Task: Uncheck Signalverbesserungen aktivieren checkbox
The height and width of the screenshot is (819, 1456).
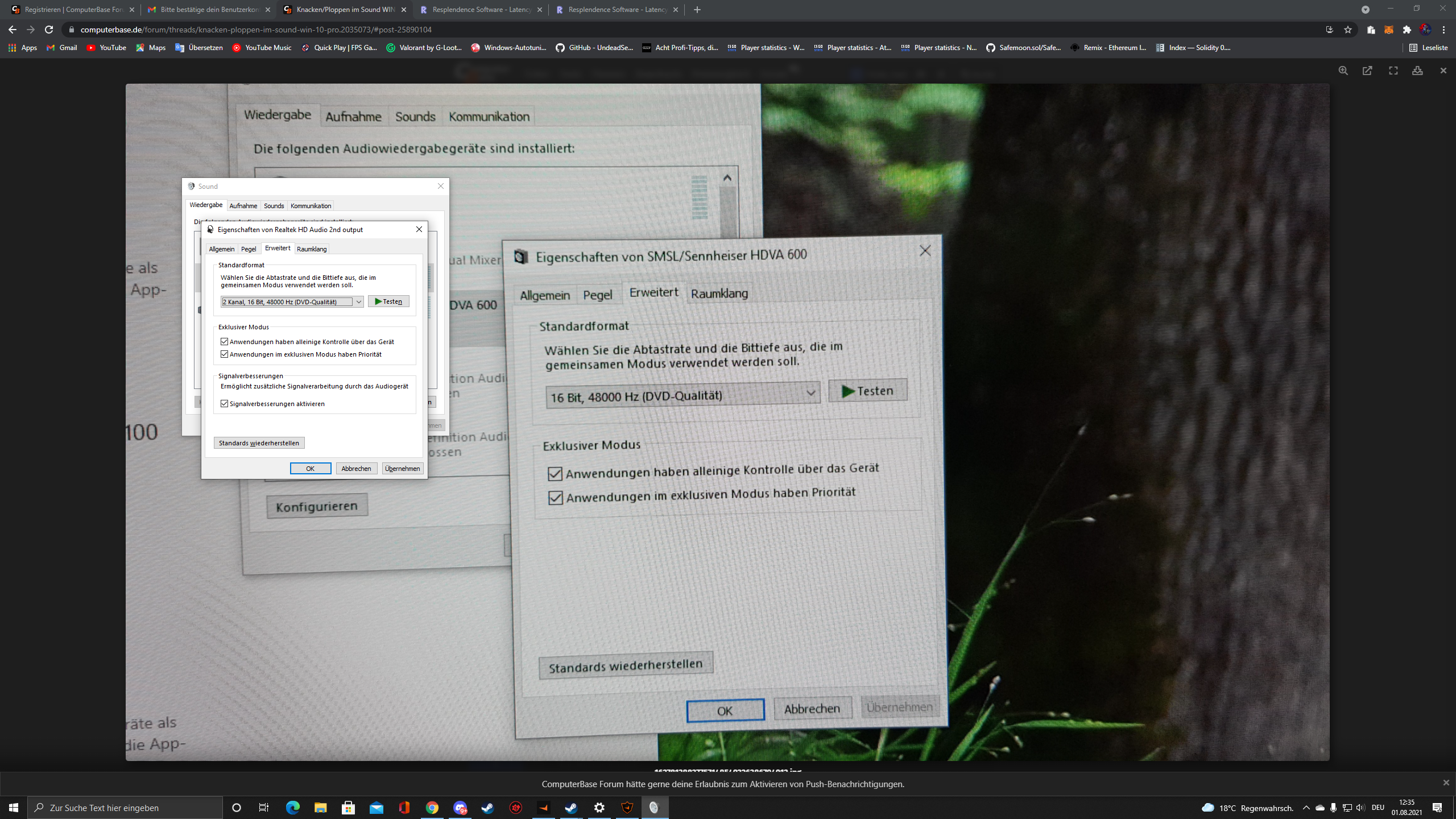Action: [225, 404]
